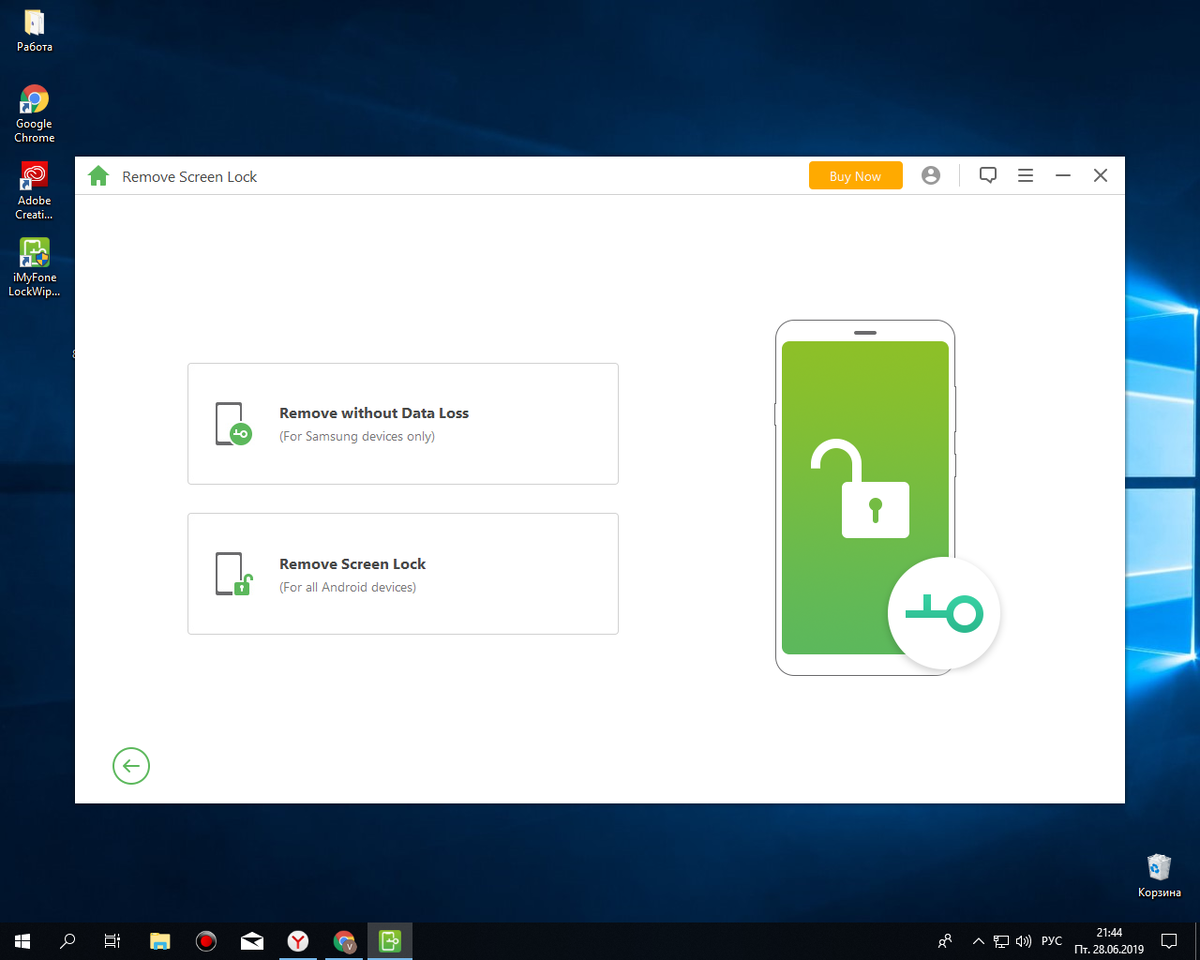The image size is (1200, 960).
Task: Open the Windows Start menu
Action: point(23,941)
